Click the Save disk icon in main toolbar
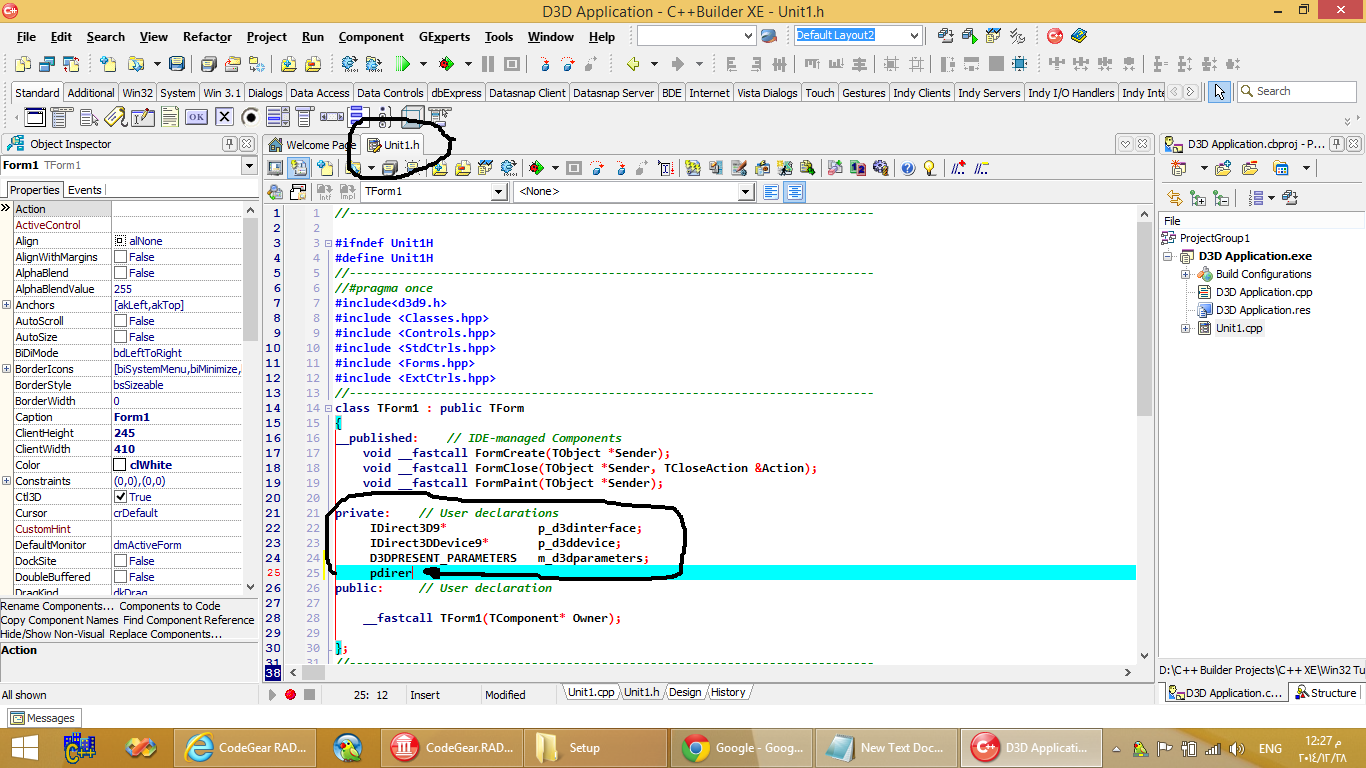Viewport: 1366px width, 768px height. 177,64
